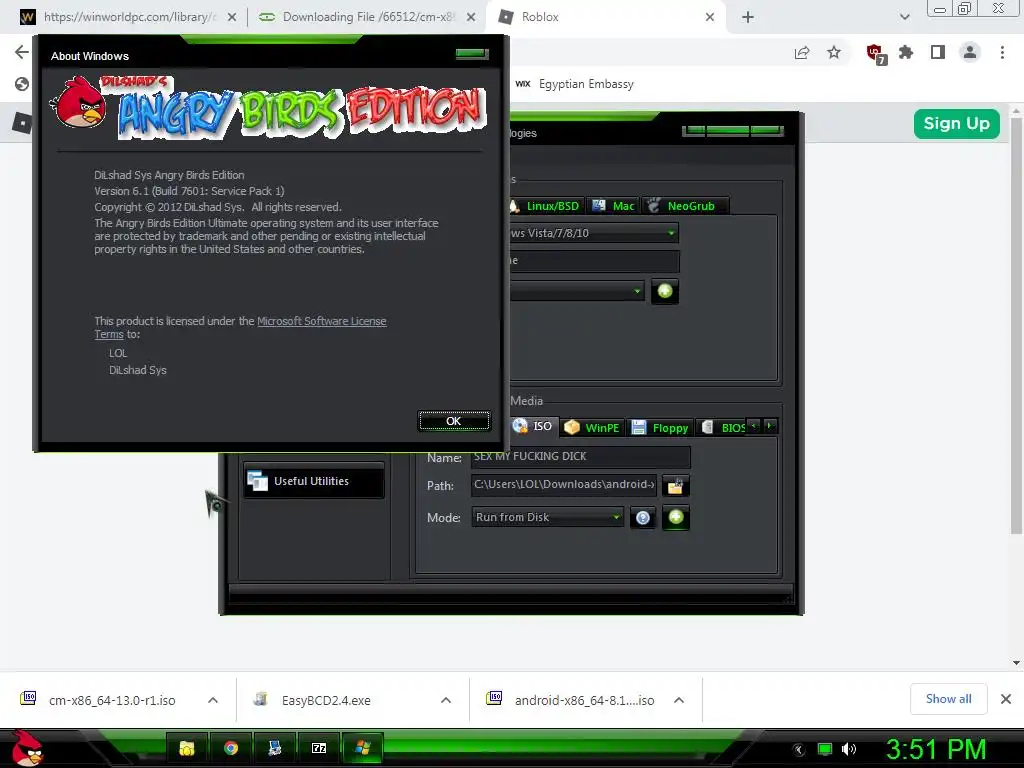Click OK in About Windows dialog
The image size is (1024, 768).
click(x=454, y=421)
